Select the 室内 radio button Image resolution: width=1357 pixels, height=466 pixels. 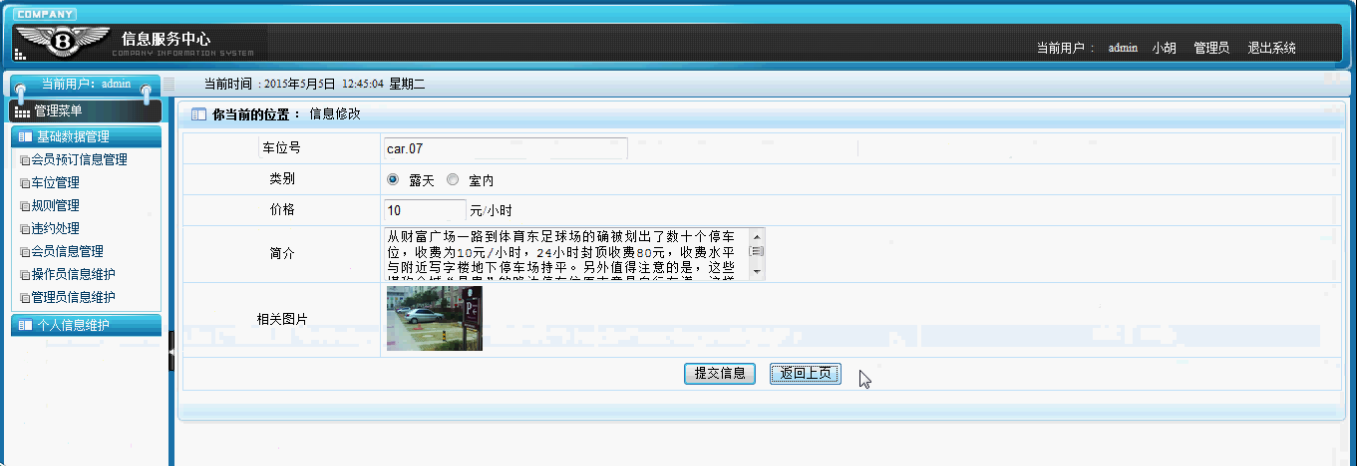pos(453,181)
